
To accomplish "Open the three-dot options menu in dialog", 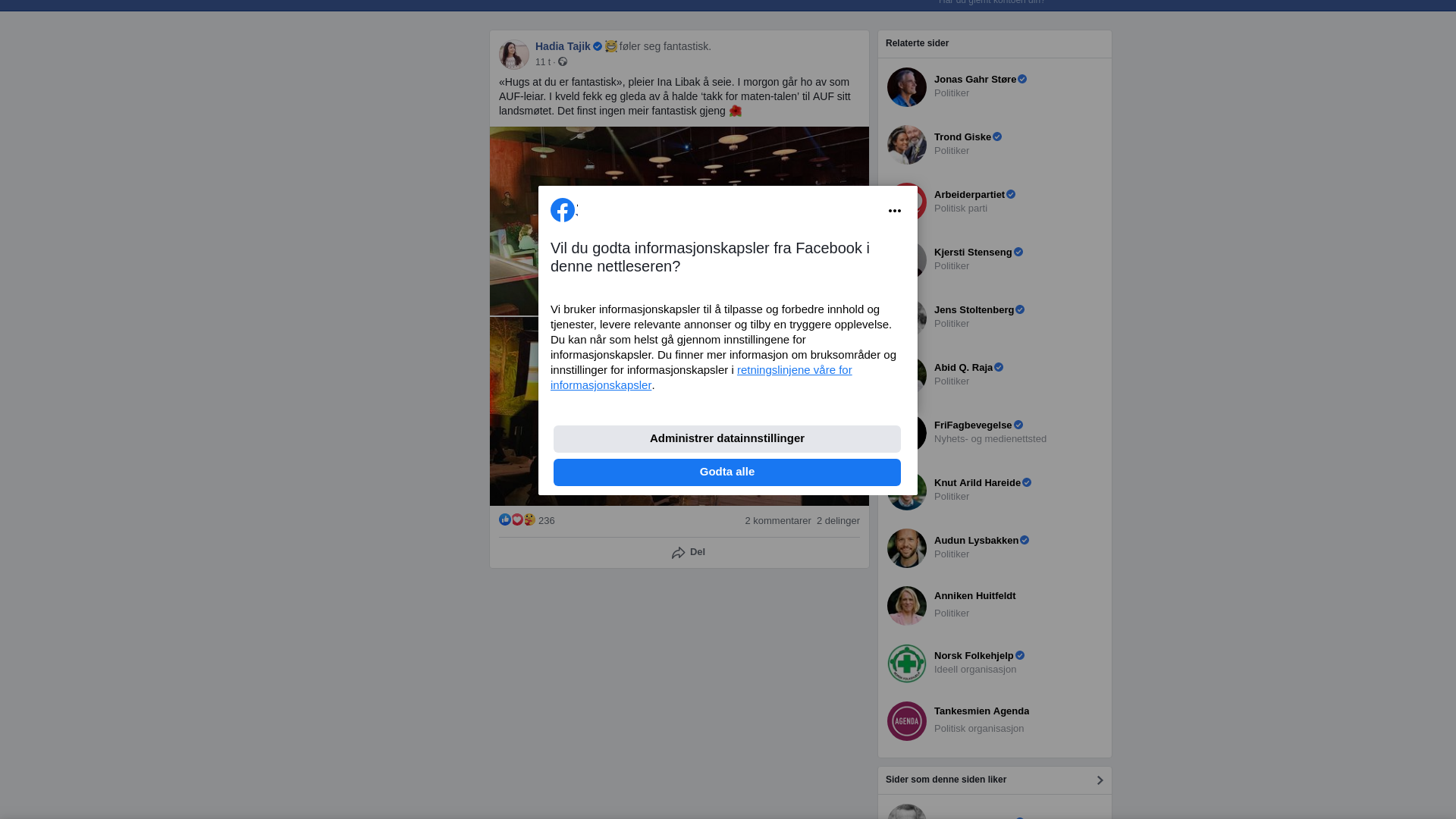I will tap(895, 211).
